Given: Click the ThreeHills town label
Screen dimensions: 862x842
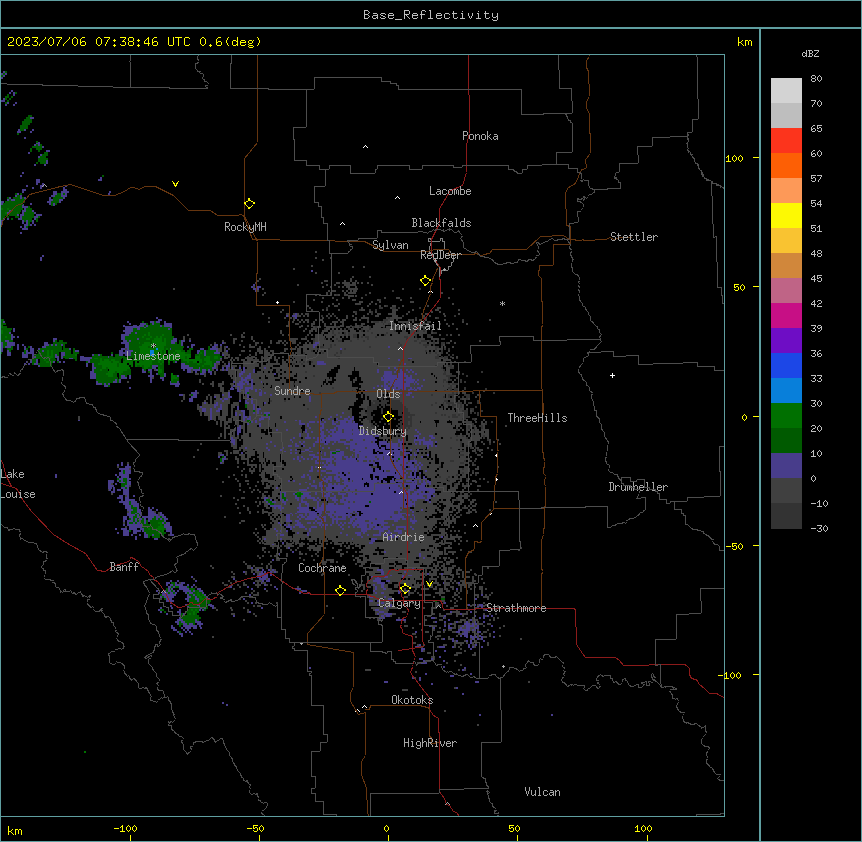Looking at the screenshot, I should coord(538,418).
